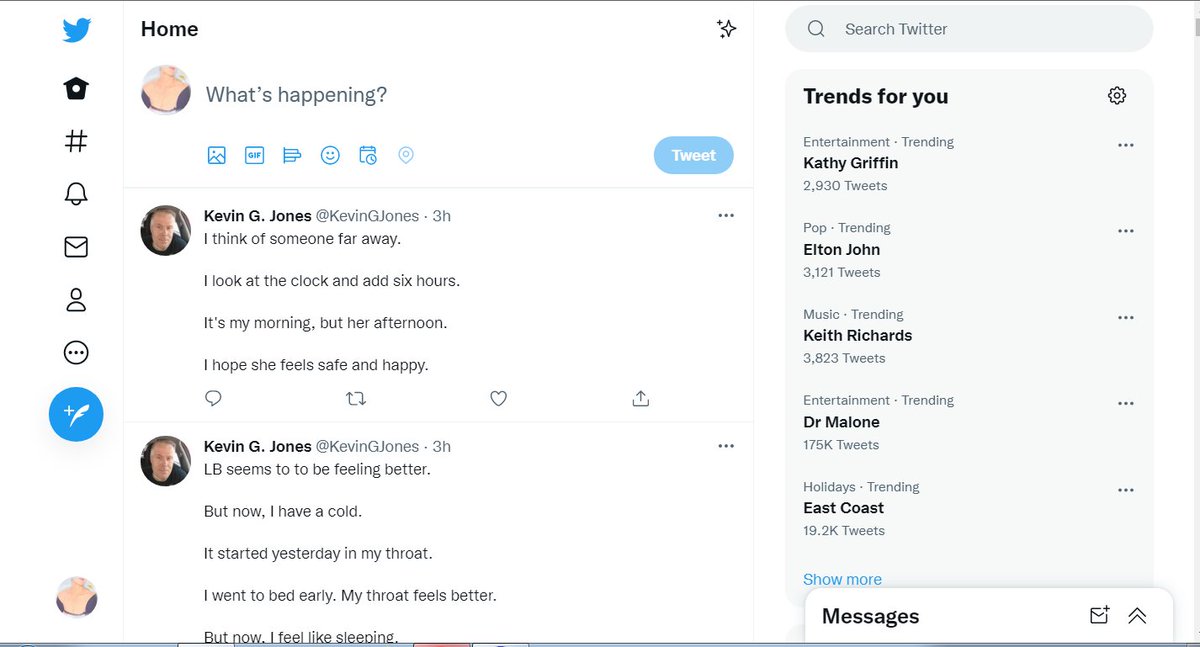Add an image via the media icon
This screenshot has width=1200, height=647.
pyautogui.click(x=217, y=155)
